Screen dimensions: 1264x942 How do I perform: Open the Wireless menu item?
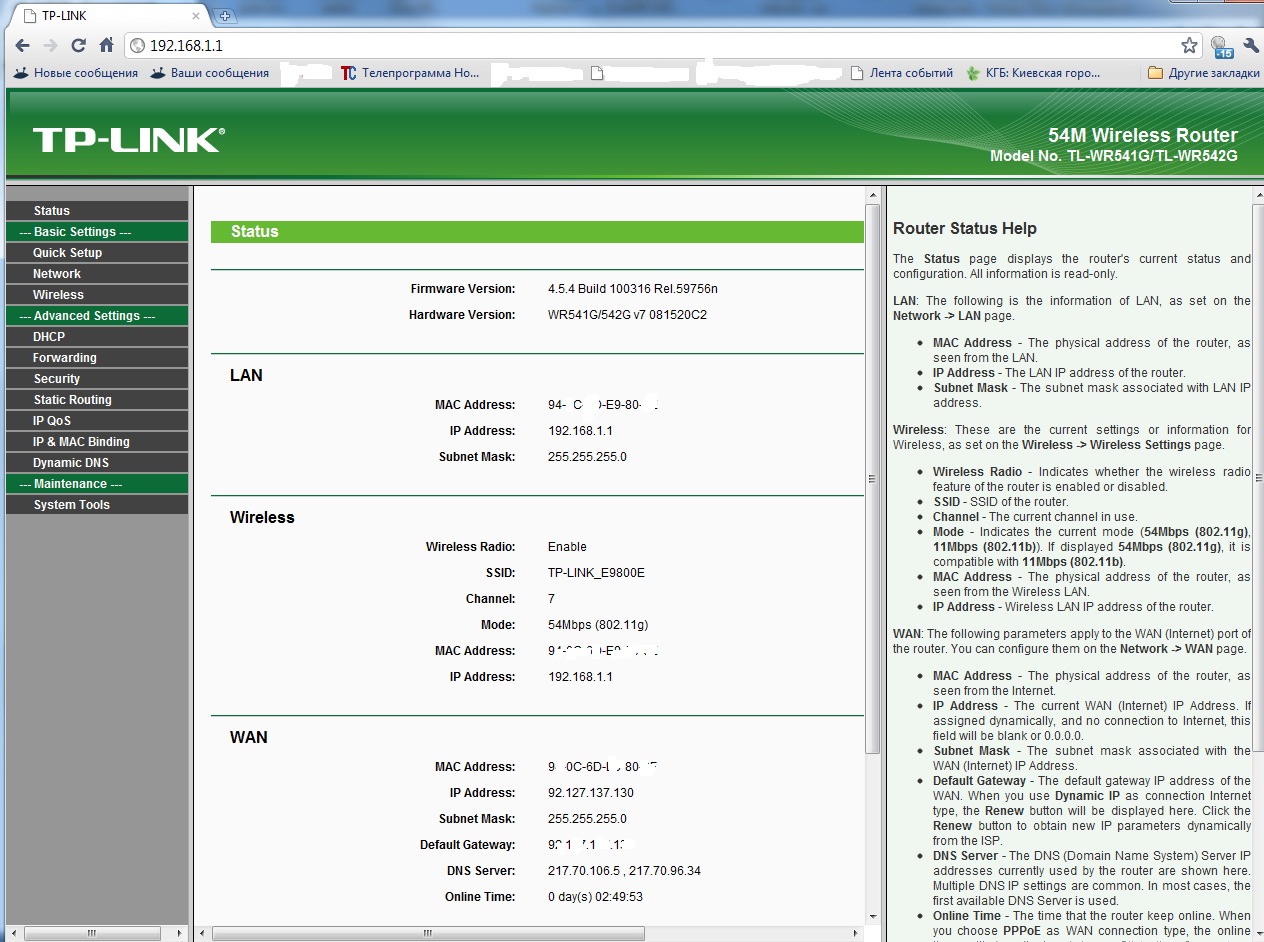point(96,295)
